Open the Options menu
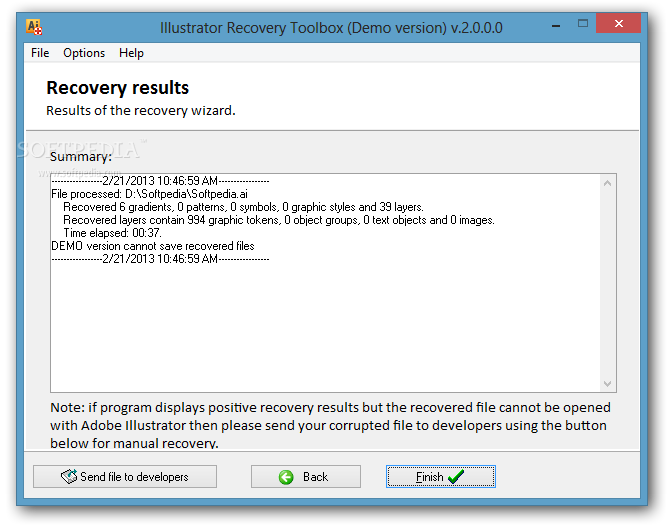Image resolution: width=668 pixels, height=526 pixels. coord(84,53)
